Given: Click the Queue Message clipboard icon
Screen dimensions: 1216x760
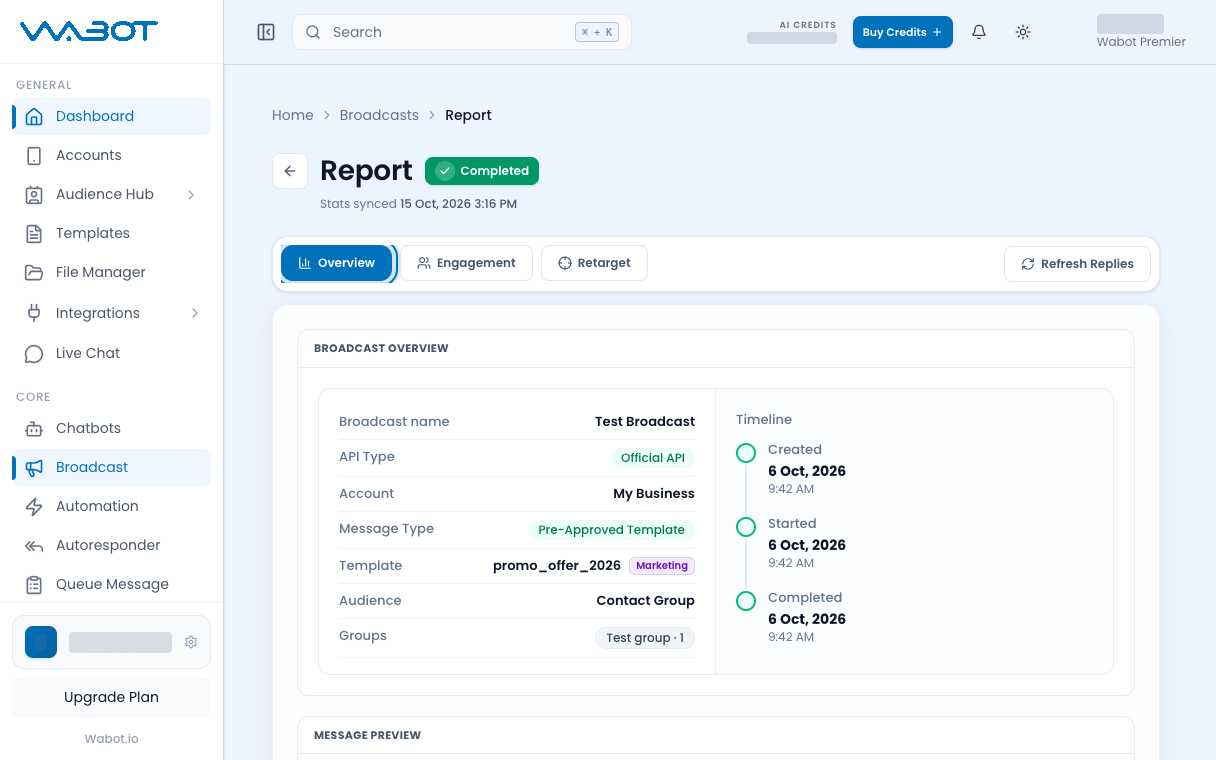Looking at the screenshot, I should coord(34,584).
